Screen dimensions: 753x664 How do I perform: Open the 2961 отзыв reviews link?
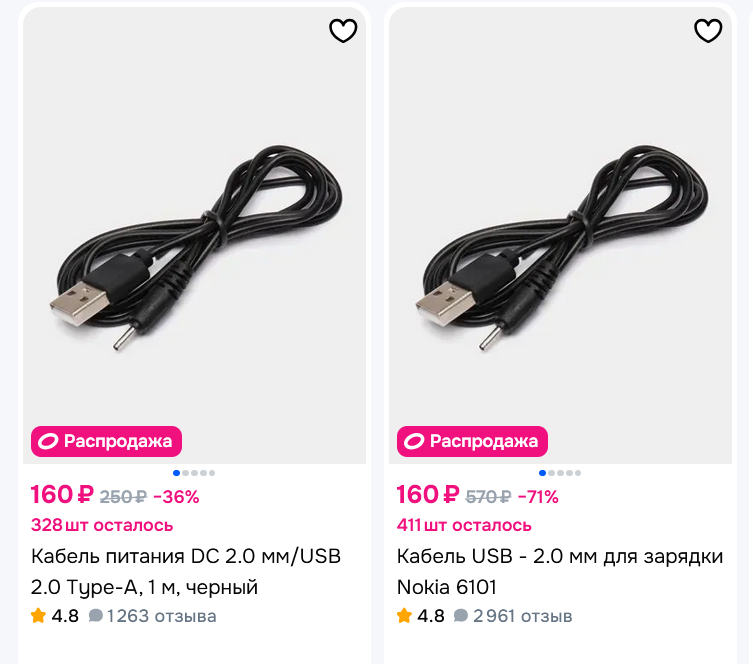pos(523,616)
